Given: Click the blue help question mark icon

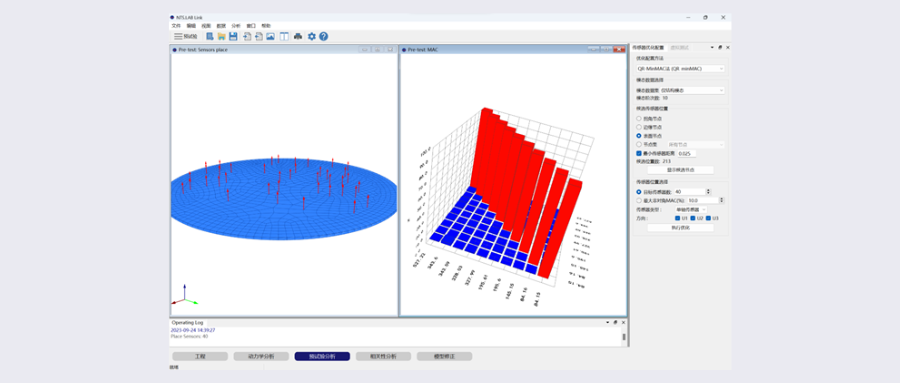Looking at the screenshot, I should pyautogui.click(x=324, y=36).
